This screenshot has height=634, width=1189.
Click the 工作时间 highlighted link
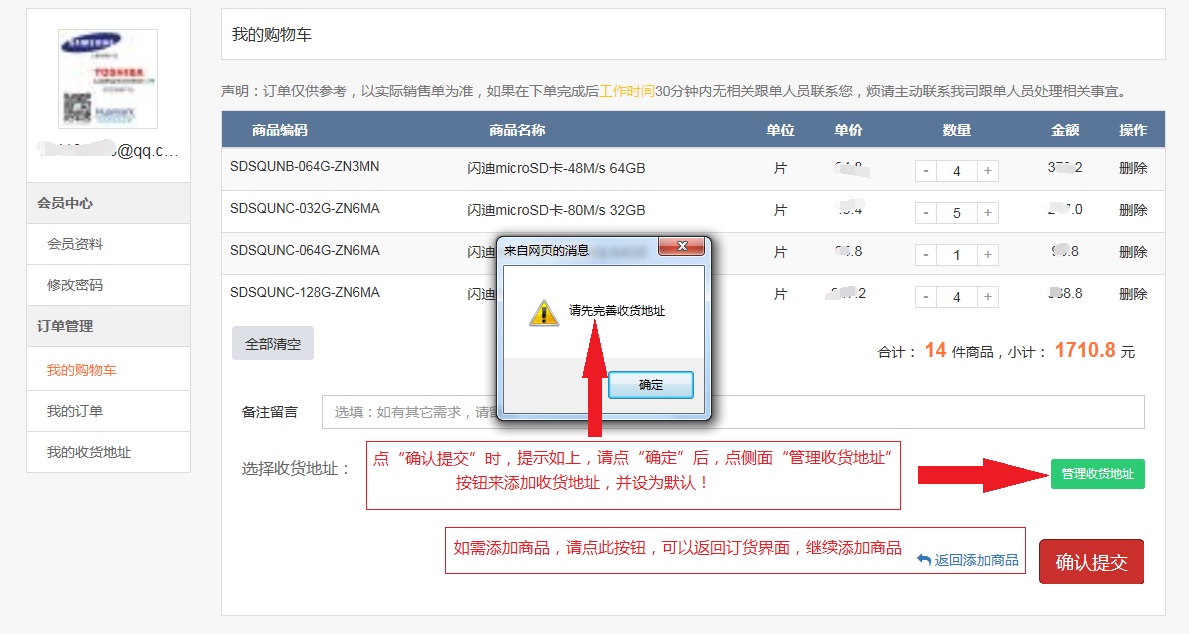pos(626,91)
